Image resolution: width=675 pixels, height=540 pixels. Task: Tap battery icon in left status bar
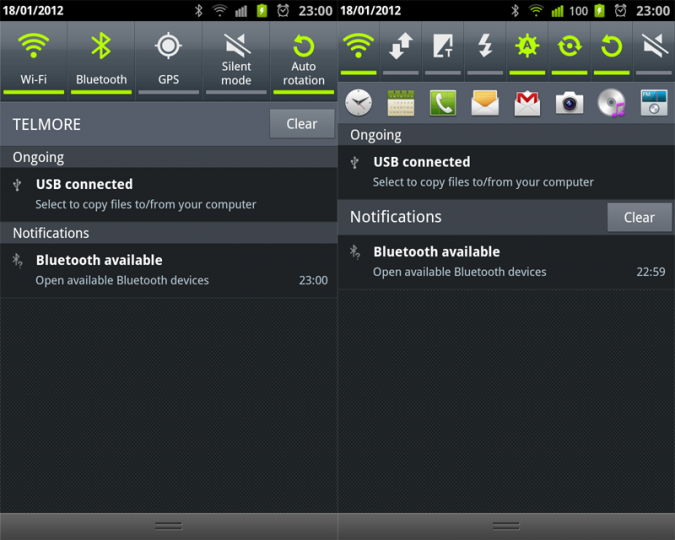pyautogui.click(x=262, y=10)
